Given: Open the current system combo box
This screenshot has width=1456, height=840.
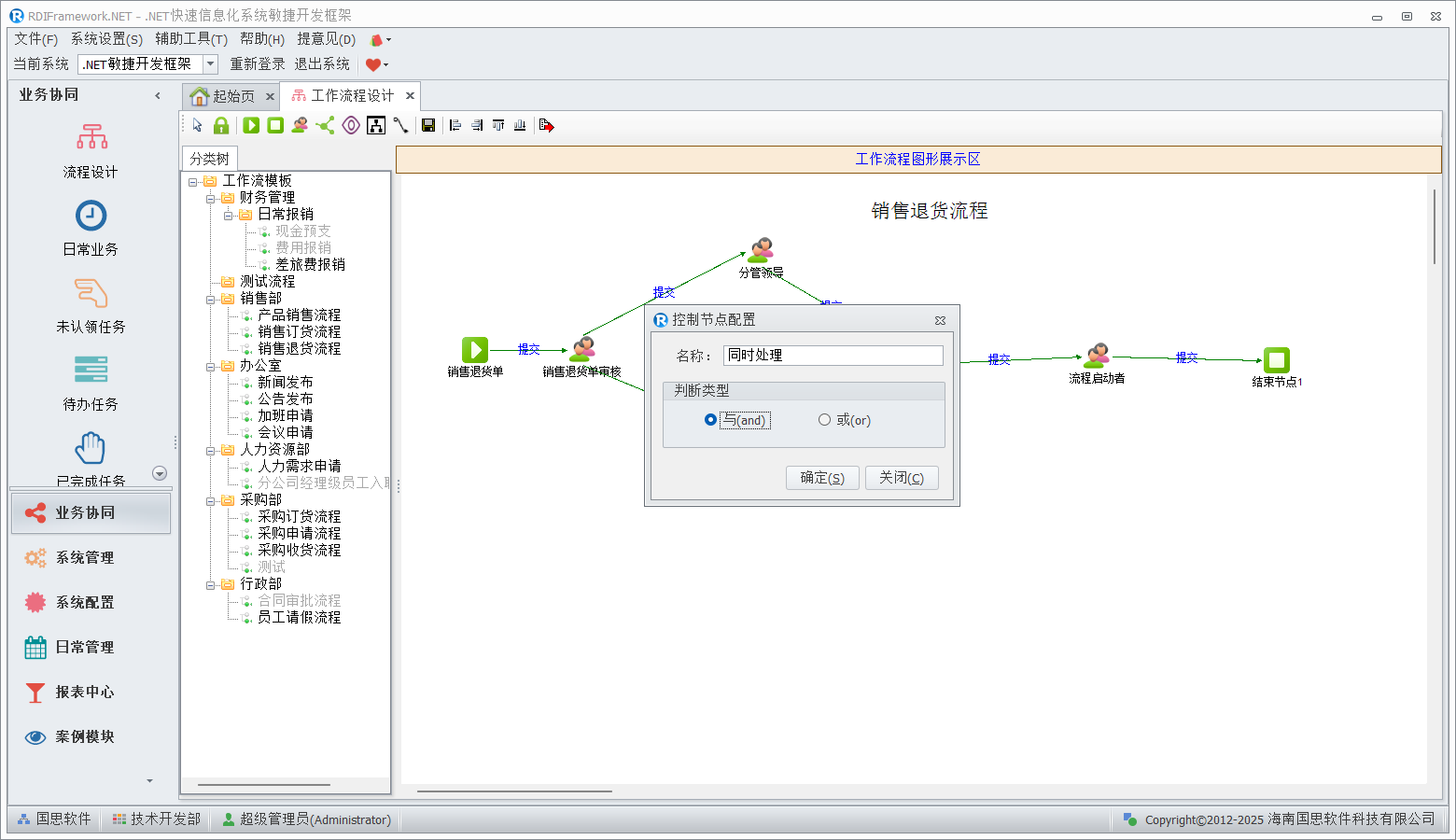Looking at the screenshot, I should click(x=210, y=63).
